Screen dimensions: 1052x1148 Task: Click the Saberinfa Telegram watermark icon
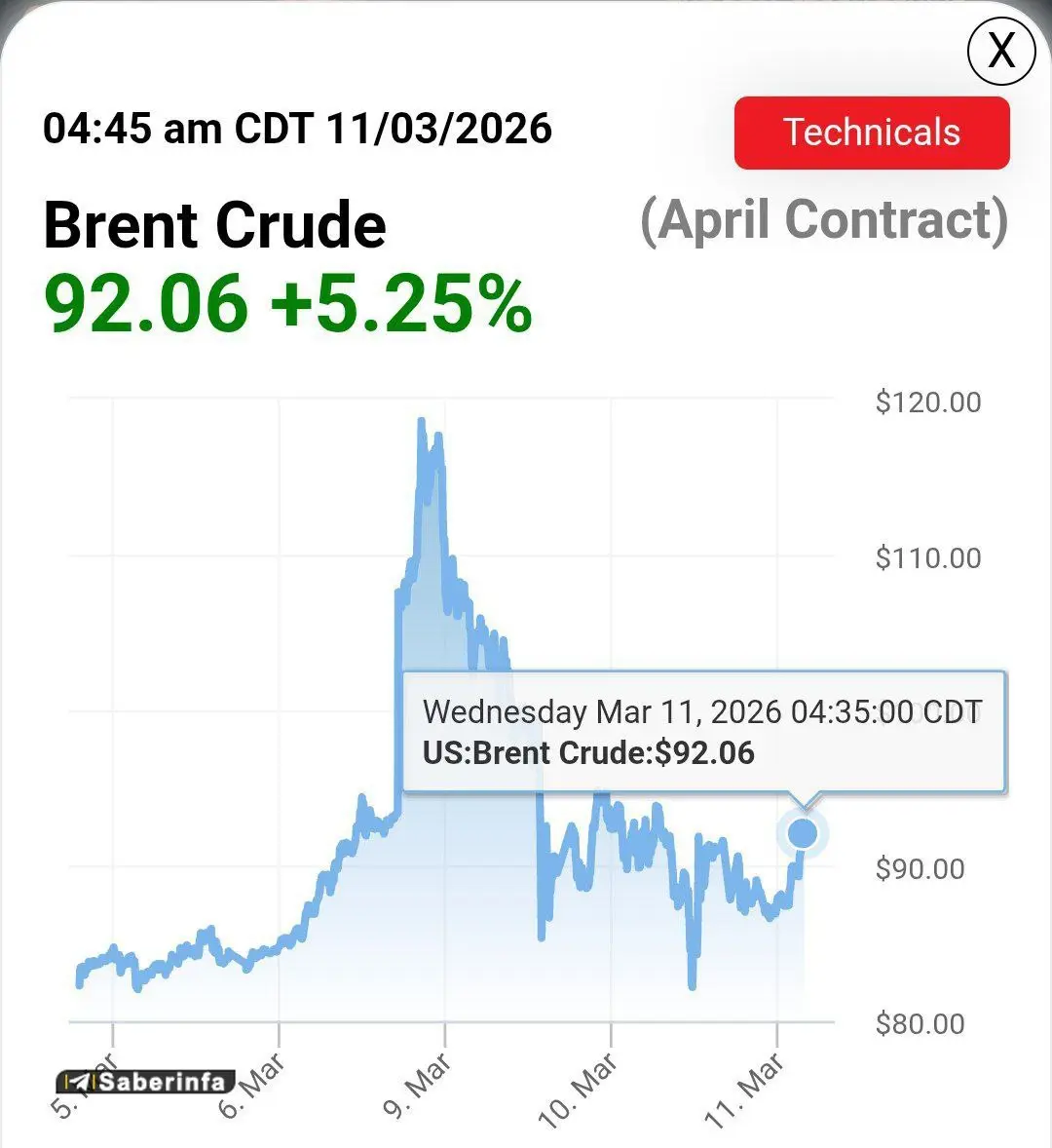(x=77, y=1082)
